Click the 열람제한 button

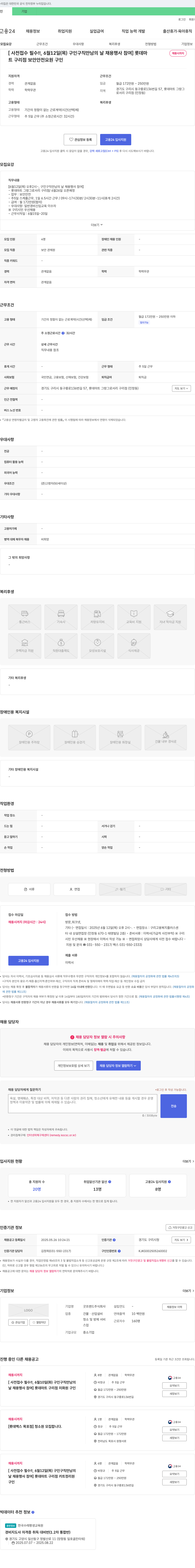[39, 1322]
